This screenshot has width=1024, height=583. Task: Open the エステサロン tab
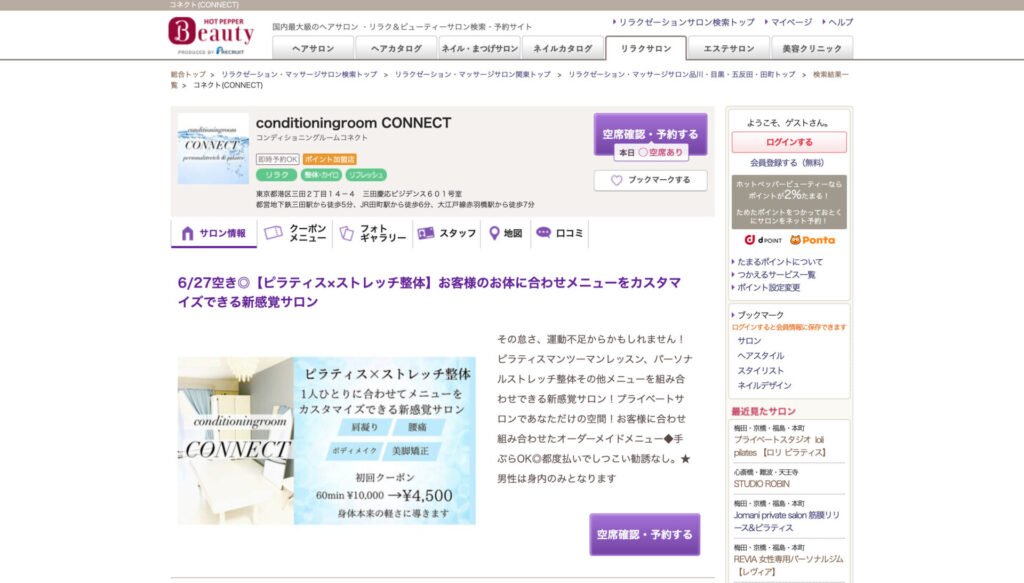(729, 48)
